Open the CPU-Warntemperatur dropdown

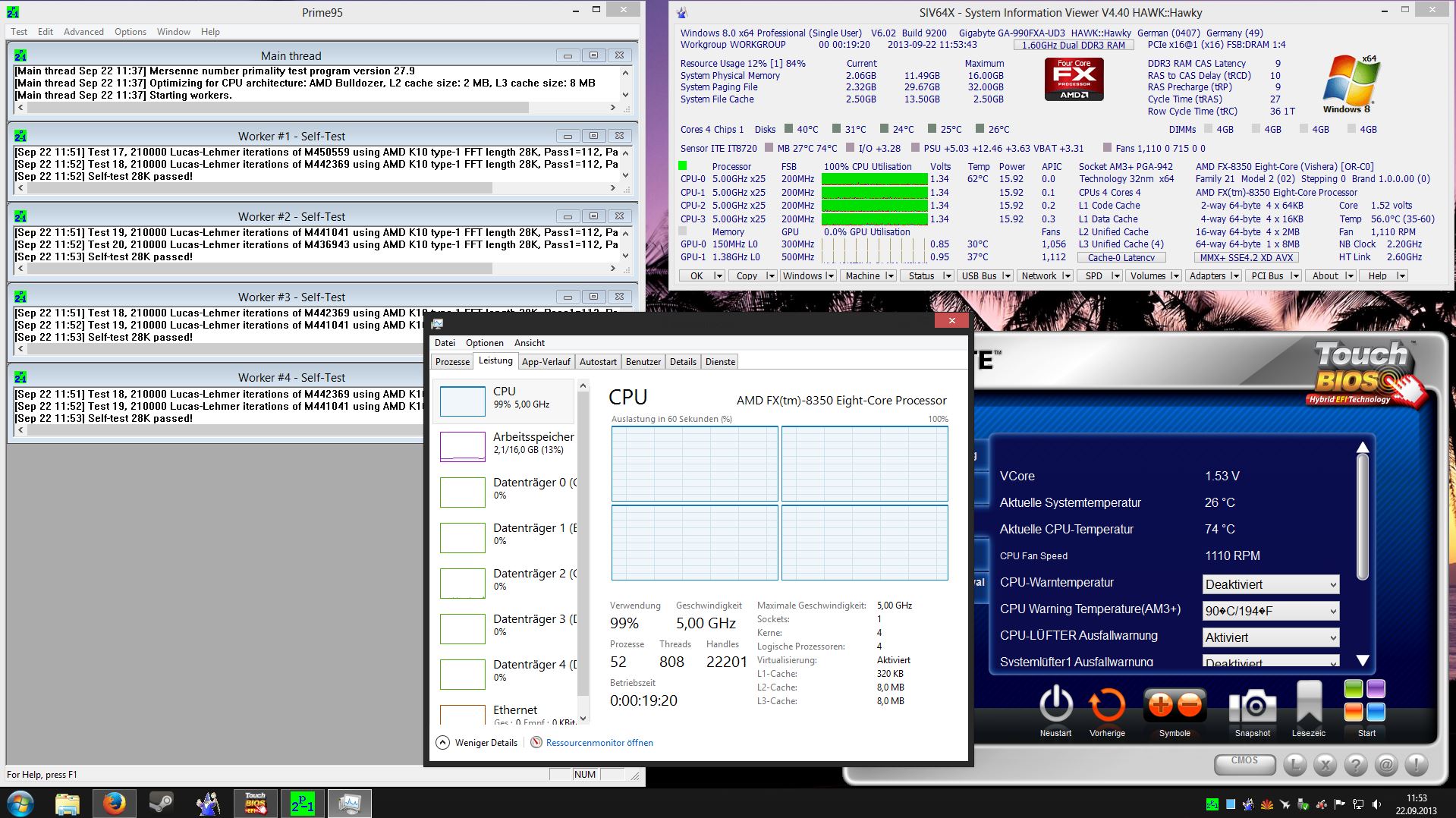pyautogui.click(x=1271, y=584)
